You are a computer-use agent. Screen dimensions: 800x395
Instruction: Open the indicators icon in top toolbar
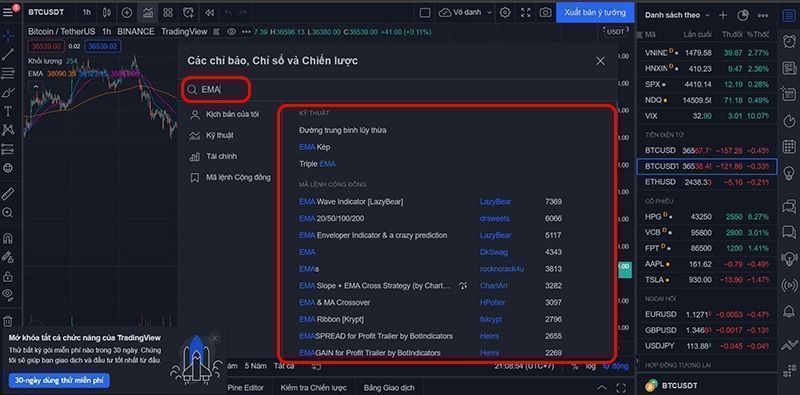[x=147, y=12]
